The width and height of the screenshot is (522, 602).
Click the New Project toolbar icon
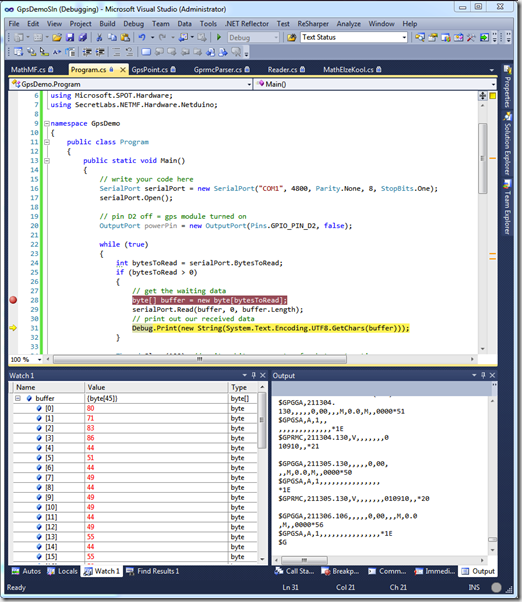point(18,37)
